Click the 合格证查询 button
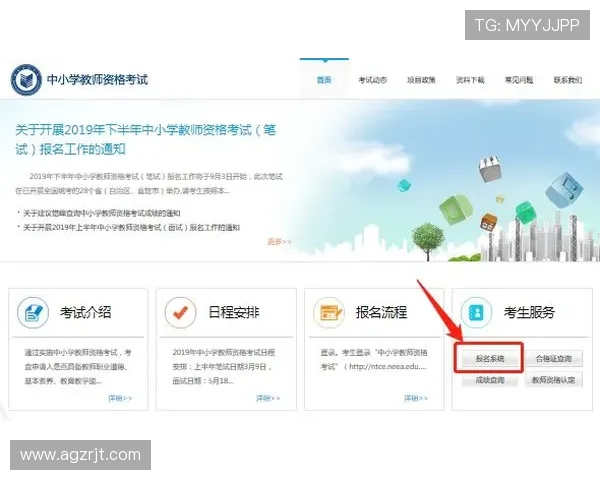This screenshot has width=600, height=480. click(x=554, y=359)
